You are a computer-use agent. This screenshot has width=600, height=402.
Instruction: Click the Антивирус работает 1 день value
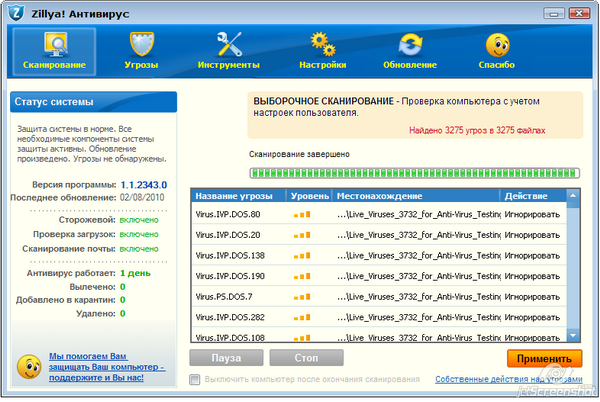tap(135, 273)
